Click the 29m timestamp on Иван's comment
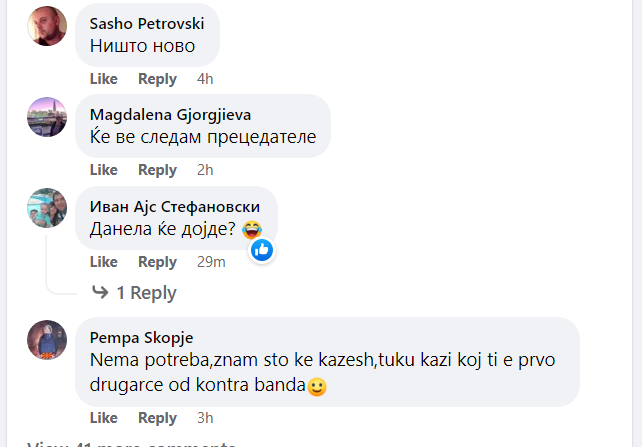The width and height of the screenshot is (642, 447). (x=211, y=262)
